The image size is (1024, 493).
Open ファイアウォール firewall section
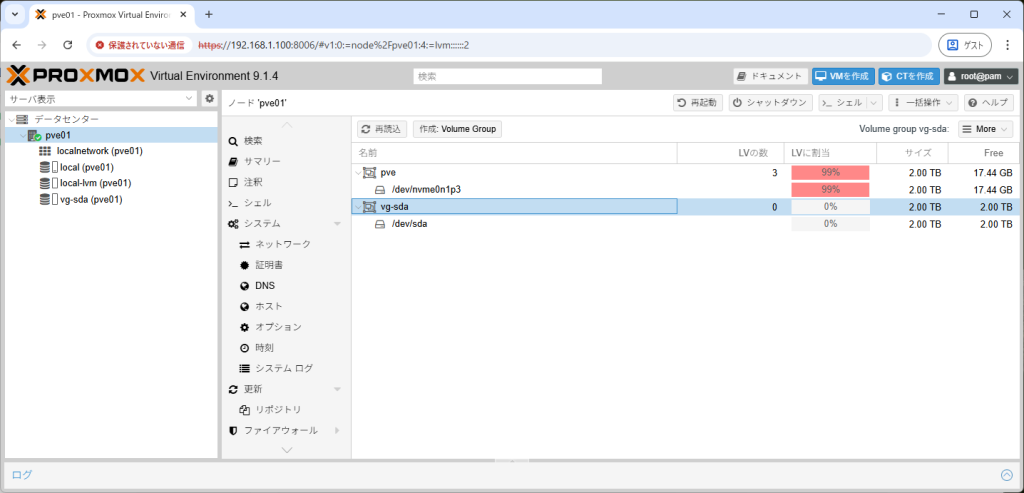tap(281, 430)
